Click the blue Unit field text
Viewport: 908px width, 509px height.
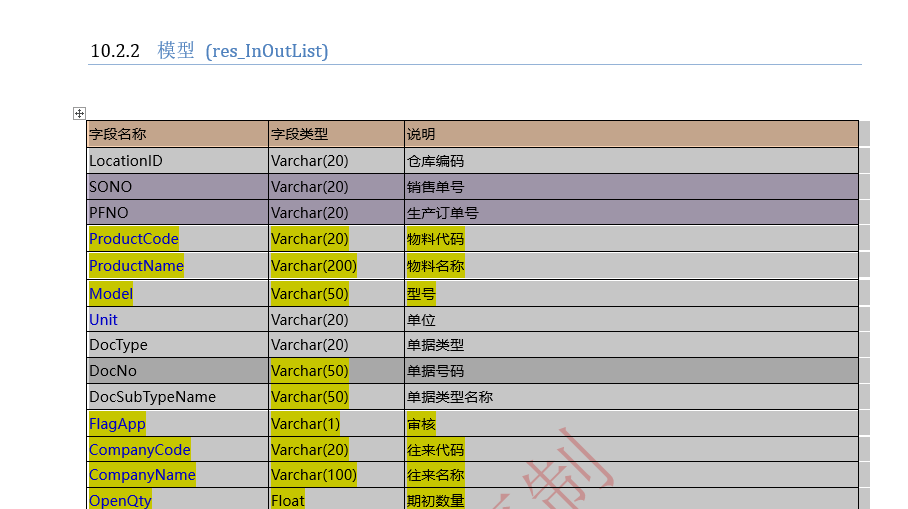tap(103, 320)
